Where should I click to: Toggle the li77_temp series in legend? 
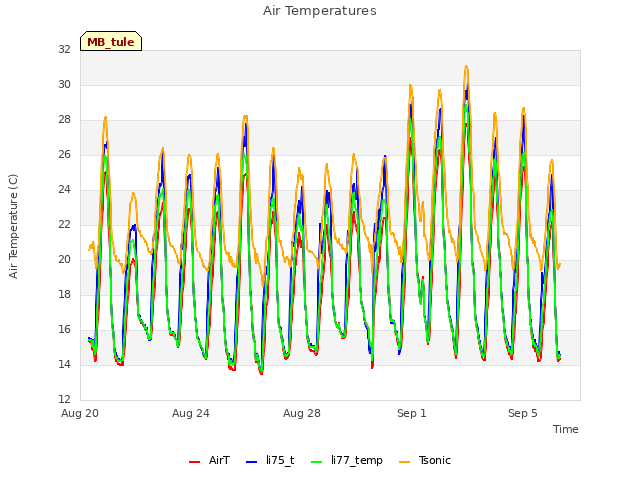(347, 460)
